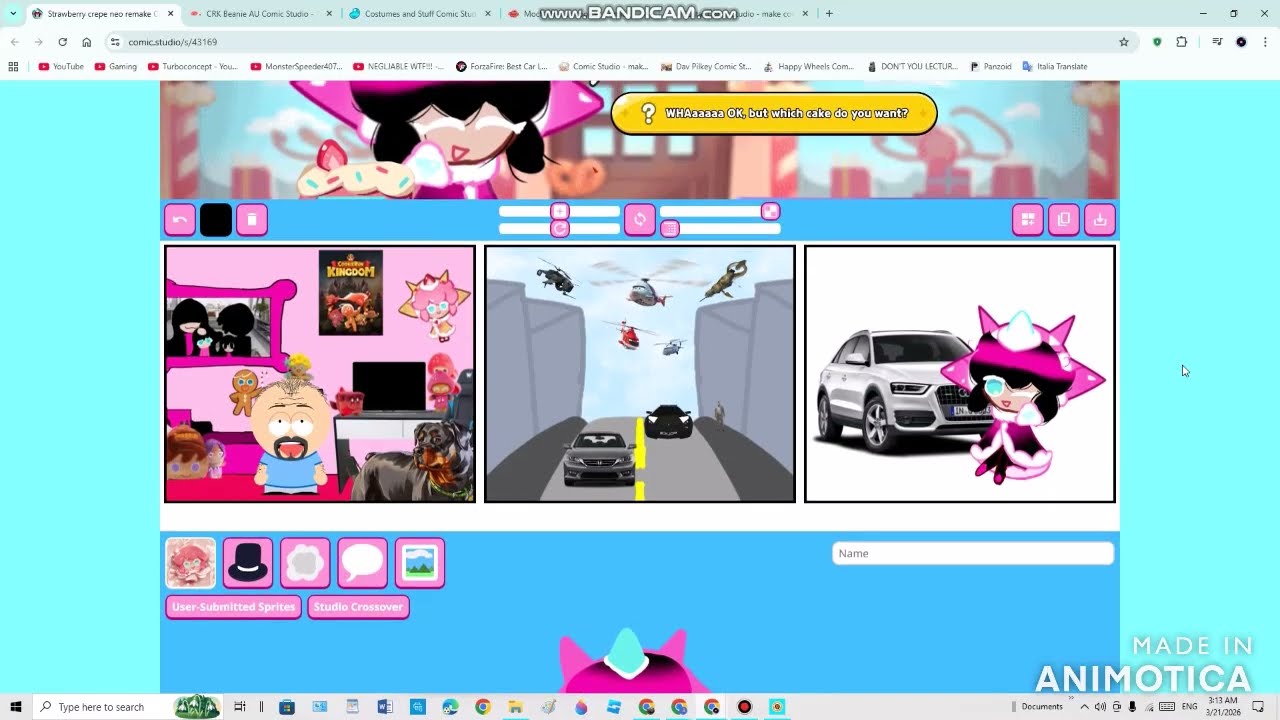This screenshot has width=1280, height=720.
Task: Select the top hat items category
Action: pos(248,563)
